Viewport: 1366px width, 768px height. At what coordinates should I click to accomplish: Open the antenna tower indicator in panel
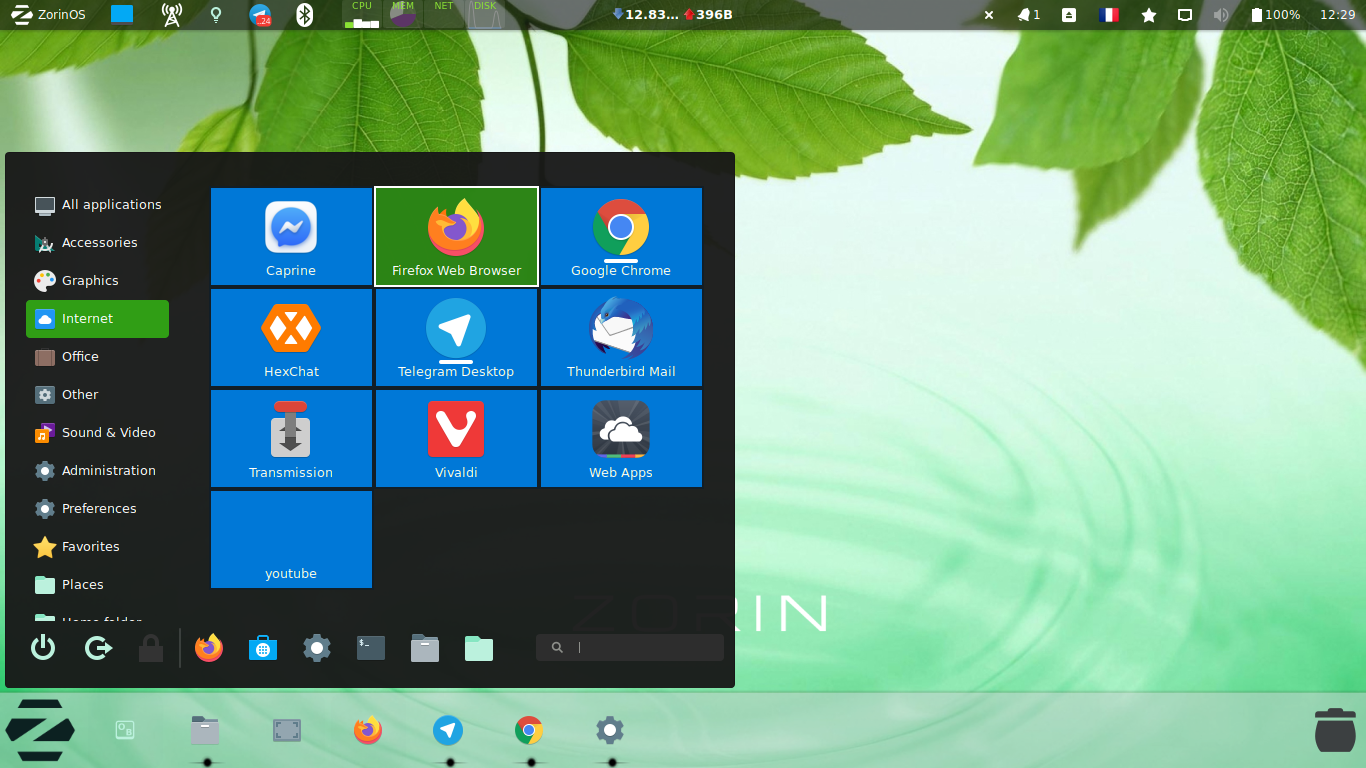[171, 15]
